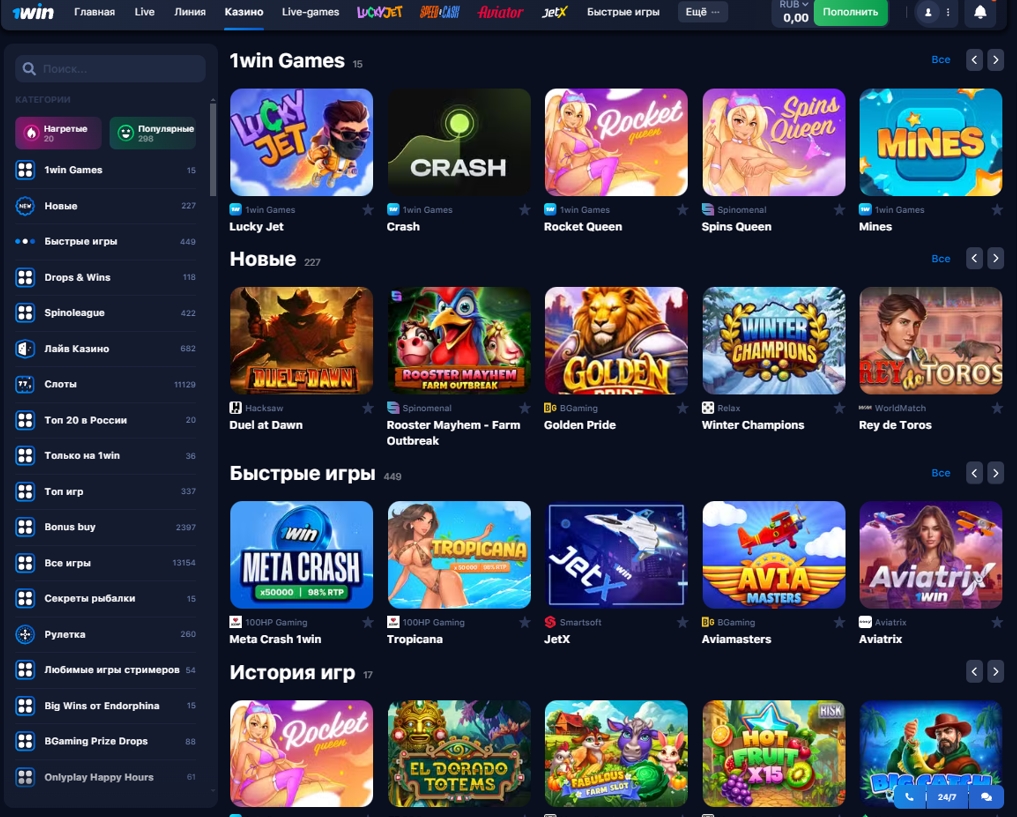Viewport: 1017px width, 817px height.
Task: Open the Live-games tab
Action: click(311, 12)
